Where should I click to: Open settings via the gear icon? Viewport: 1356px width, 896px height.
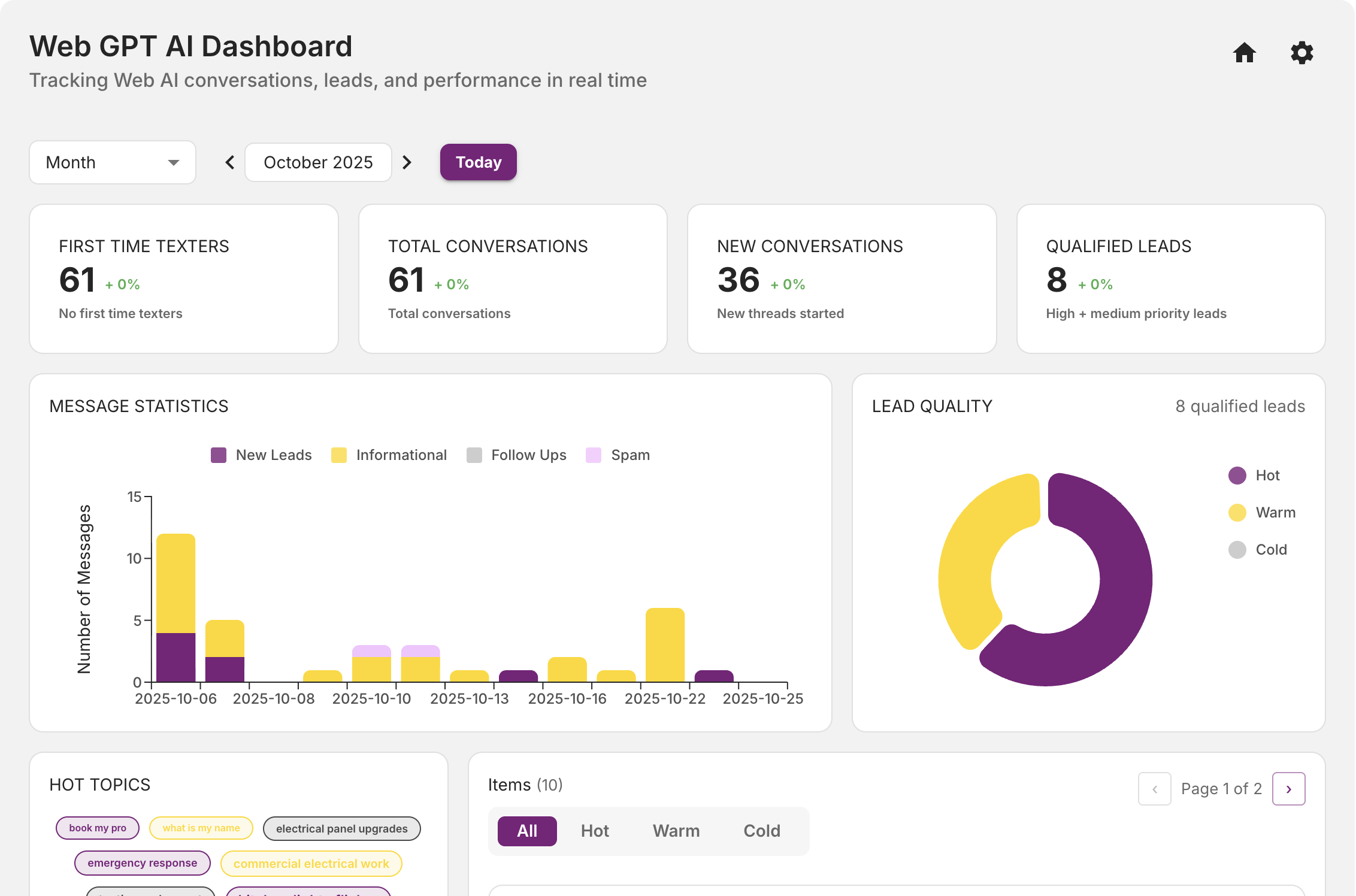tap(1301, 53)
